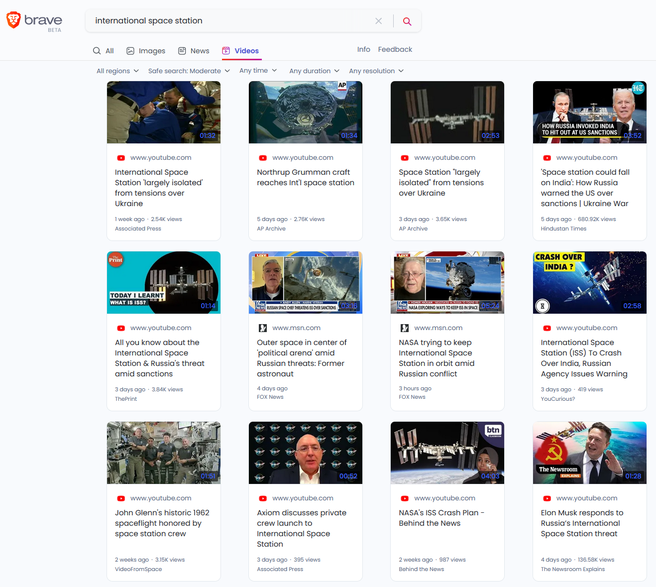Click the YouTube icon on the Elon Musk card

(547, 498)
